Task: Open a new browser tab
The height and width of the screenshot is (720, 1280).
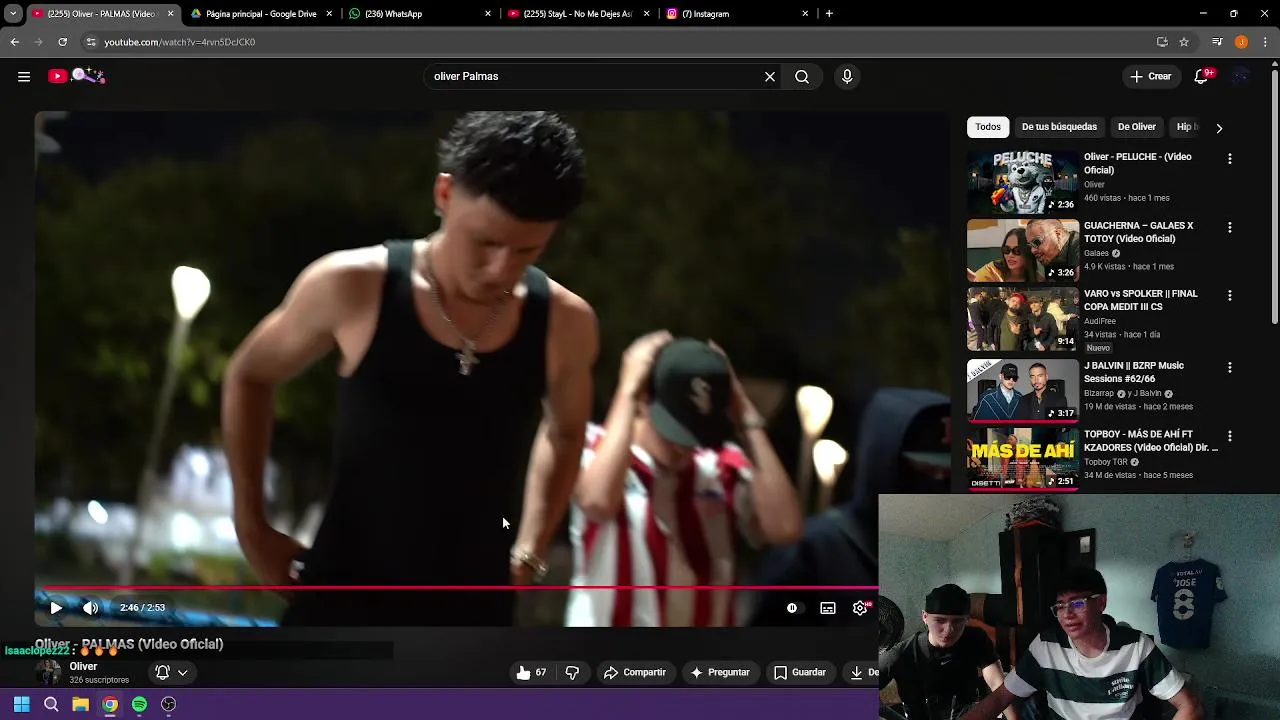Action: tap(829, 14)
